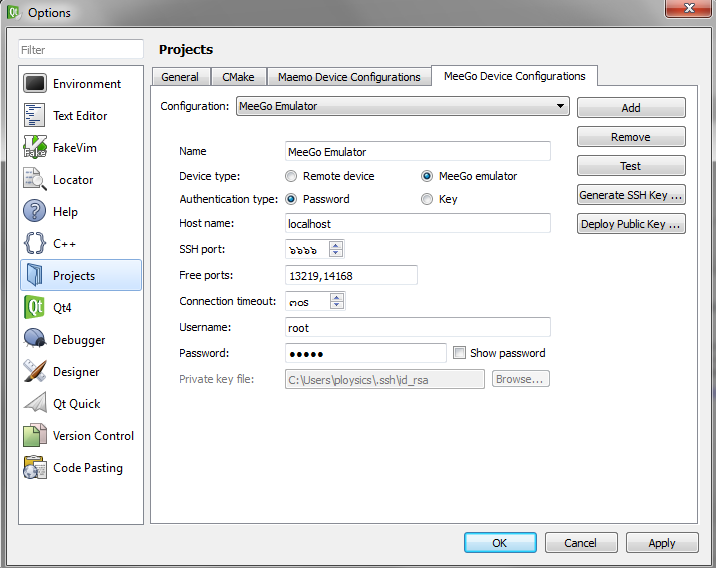Click the Add button
716x568 pixels.
point(631,108)
